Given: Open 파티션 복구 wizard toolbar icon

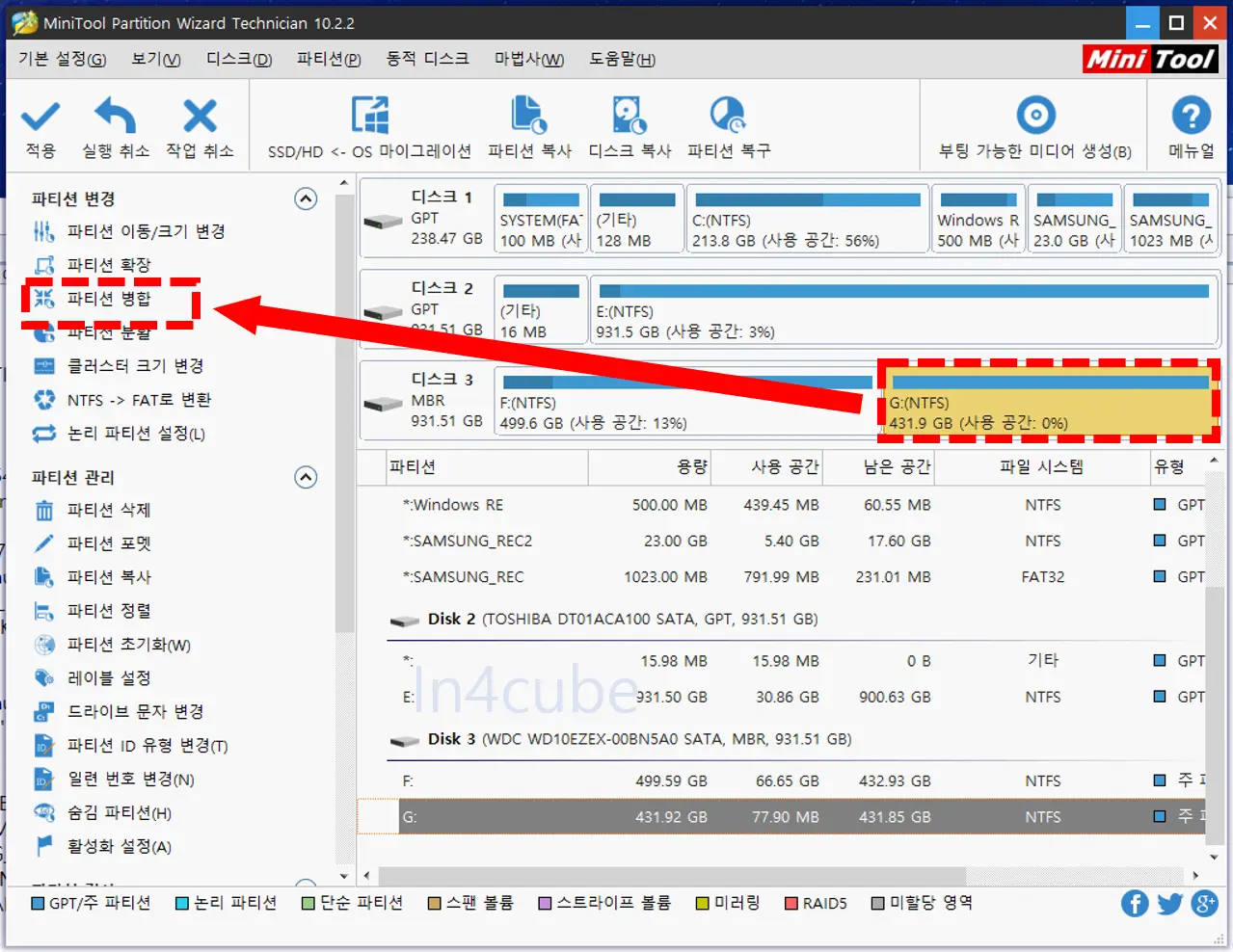Looking at the screenshot, I should [728, 116].
